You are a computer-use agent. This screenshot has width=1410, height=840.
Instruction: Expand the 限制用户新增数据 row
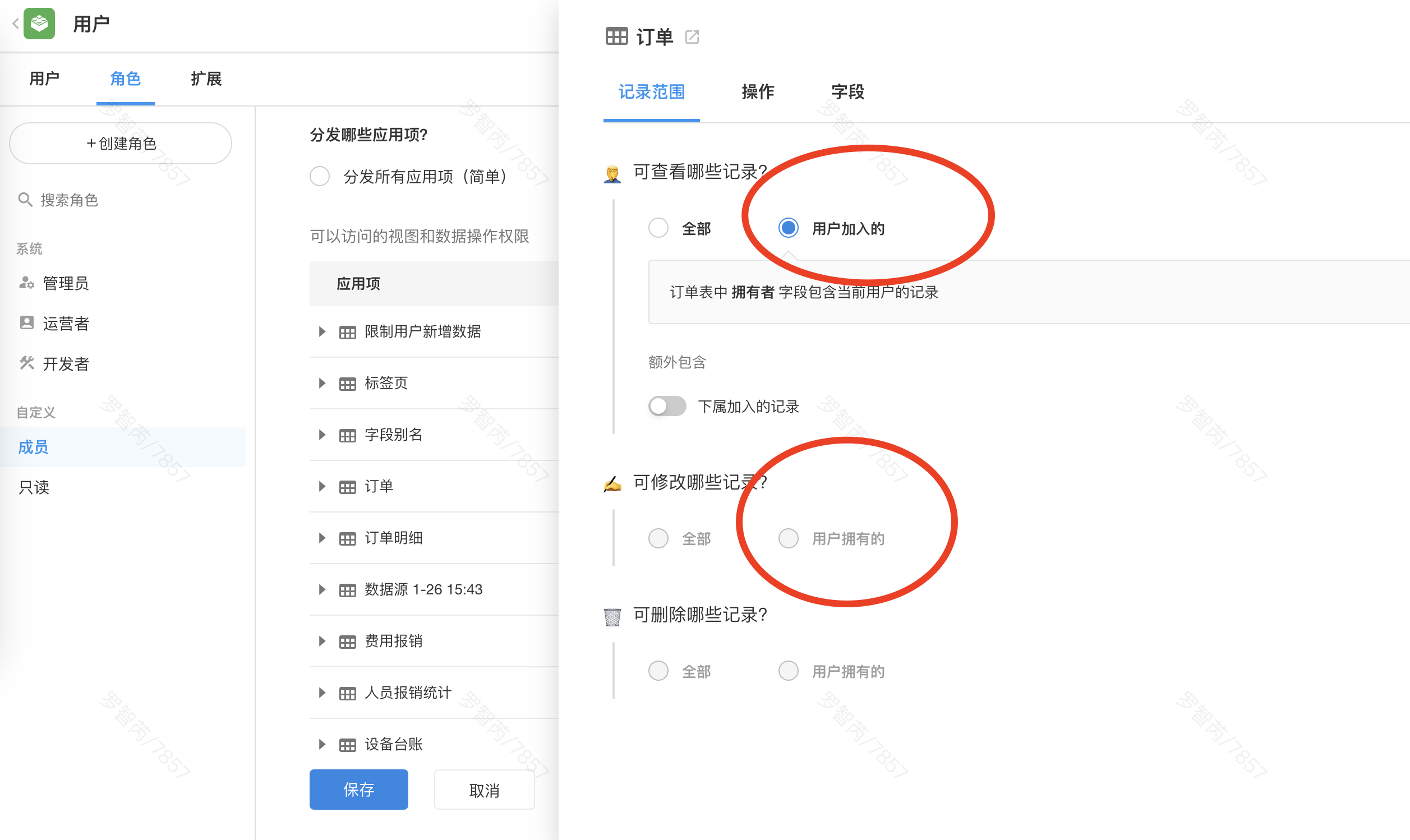coord(322,332)
